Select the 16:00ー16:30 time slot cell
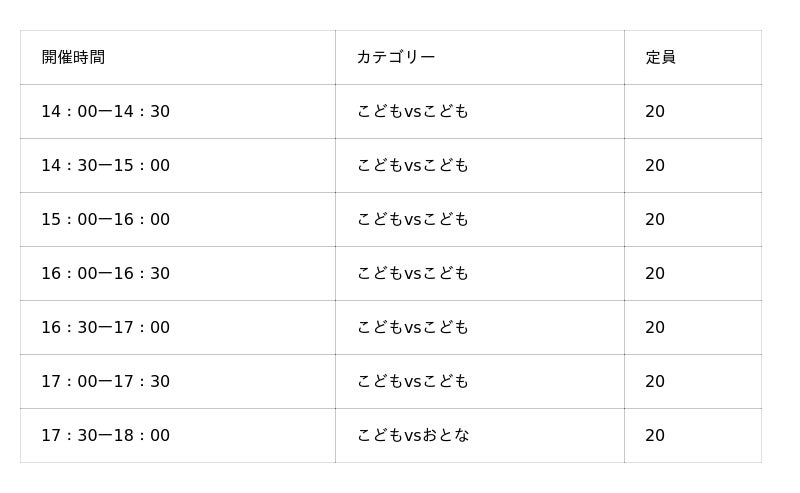800x493 pixels. tap(178, 274)
